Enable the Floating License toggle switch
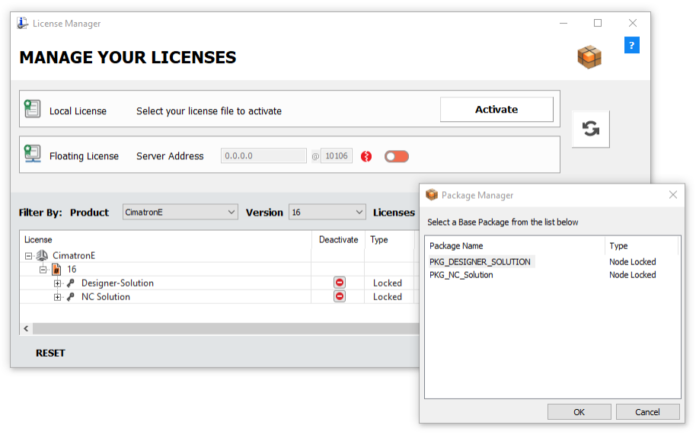The width and height of the screenshot is (696, 435). point(396,156)
